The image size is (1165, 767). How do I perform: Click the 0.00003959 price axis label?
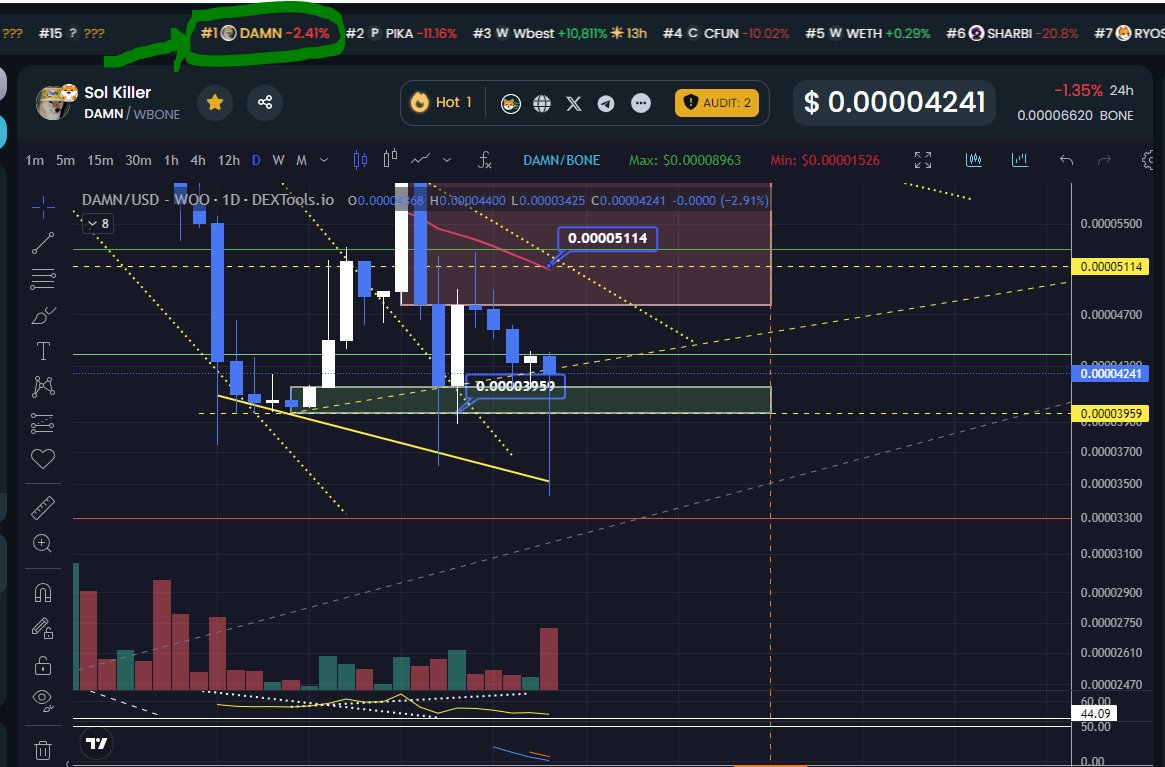(1110, 413)
